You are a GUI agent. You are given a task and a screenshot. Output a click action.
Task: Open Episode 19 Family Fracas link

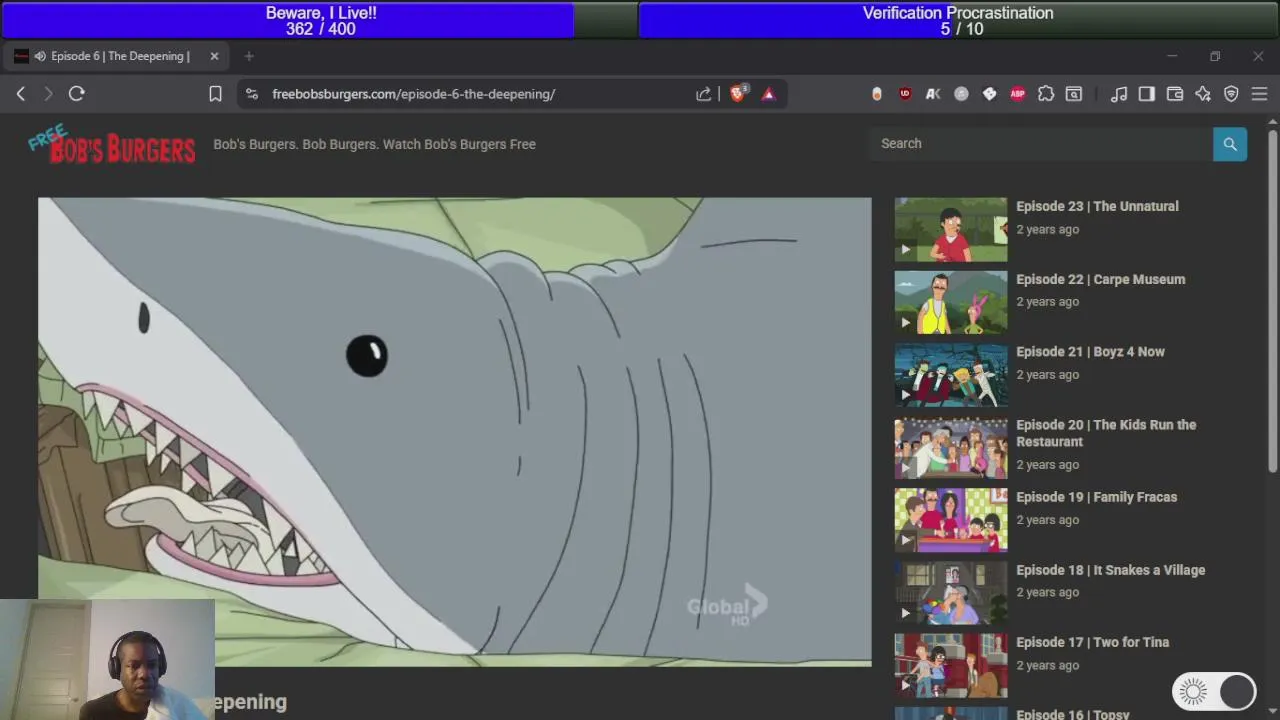coord(1096,497)
